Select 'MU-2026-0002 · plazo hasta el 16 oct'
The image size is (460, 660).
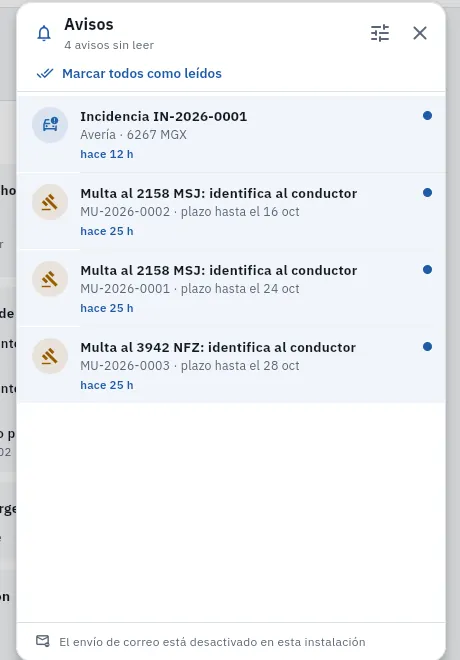coord(190,212)
